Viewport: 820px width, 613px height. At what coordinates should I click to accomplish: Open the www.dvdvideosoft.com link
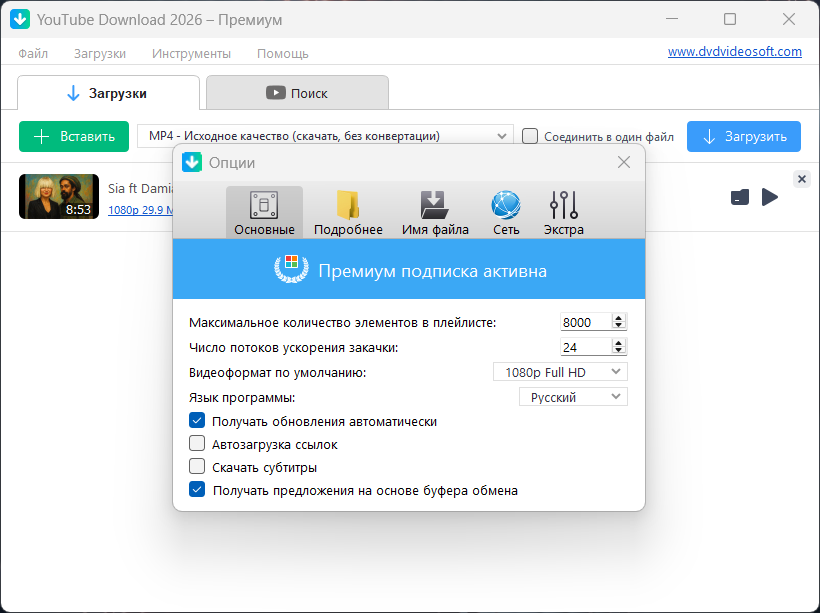click(735, 52)
